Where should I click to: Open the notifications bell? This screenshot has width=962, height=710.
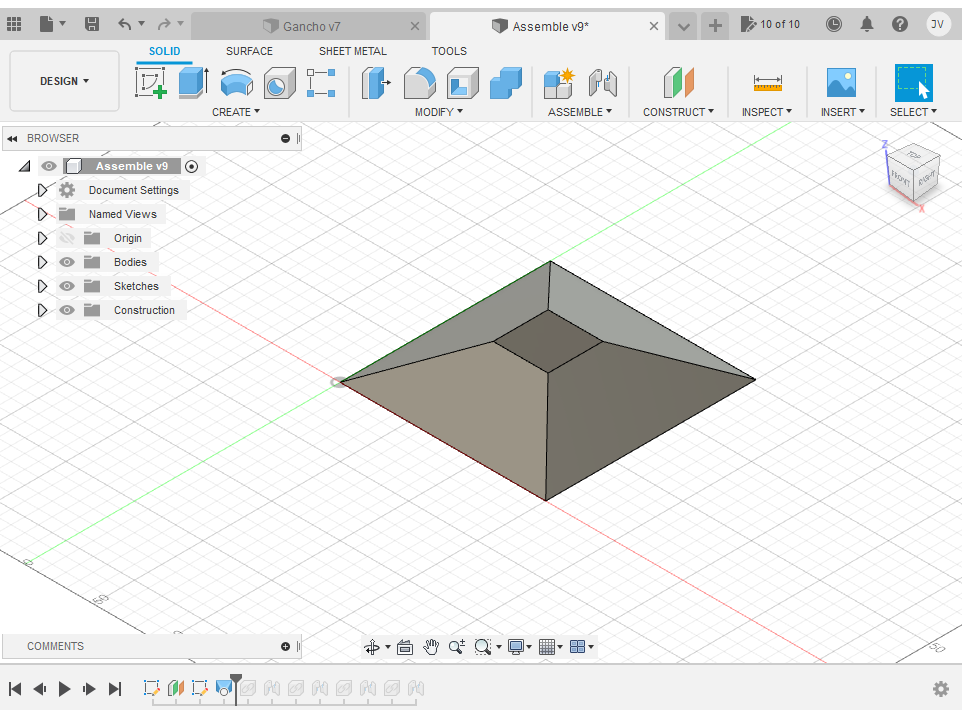click(866, 25)
